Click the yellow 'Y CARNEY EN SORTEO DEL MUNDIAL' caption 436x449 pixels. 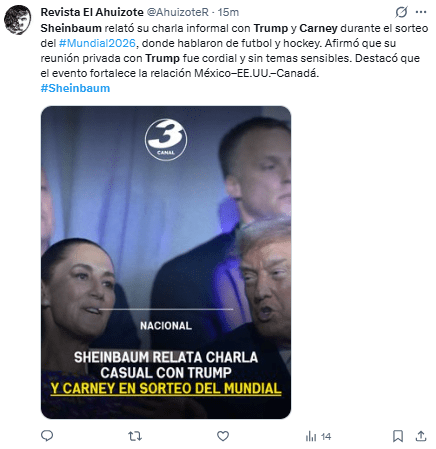[166, 389]
